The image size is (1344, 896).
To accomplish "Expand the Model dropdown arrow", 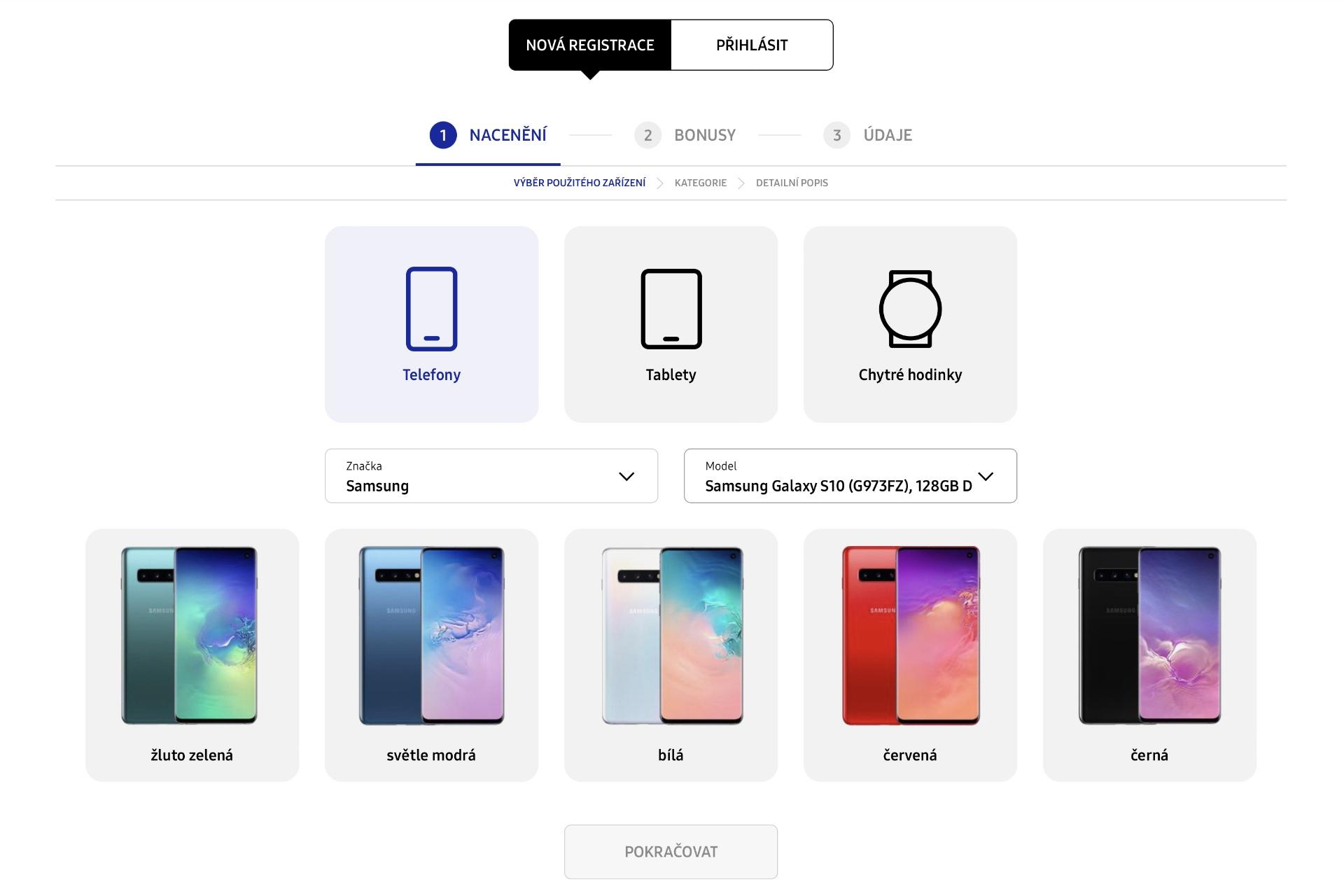I will (986, 476).
